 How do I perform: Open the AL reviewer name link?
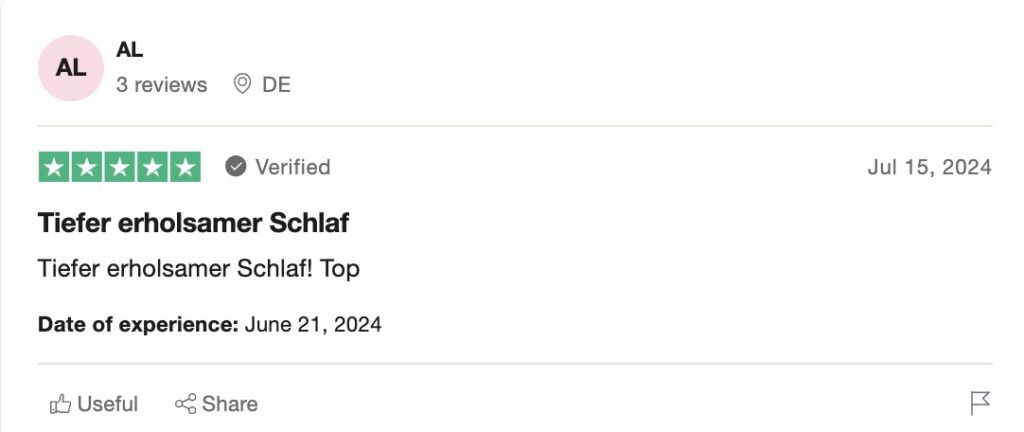130,50
